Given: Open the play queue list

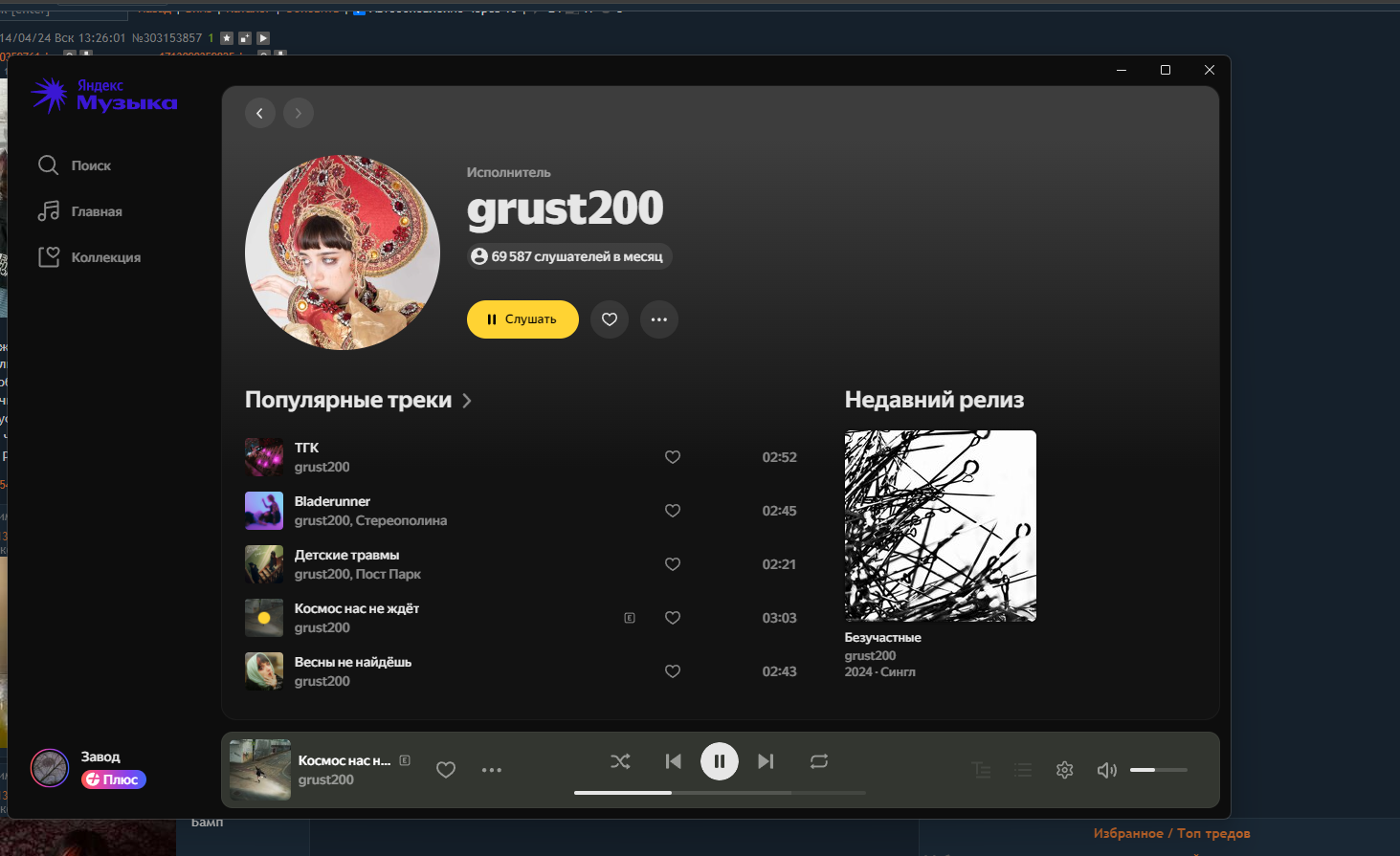Looking at the screenshot, I should click(1023, 770).
